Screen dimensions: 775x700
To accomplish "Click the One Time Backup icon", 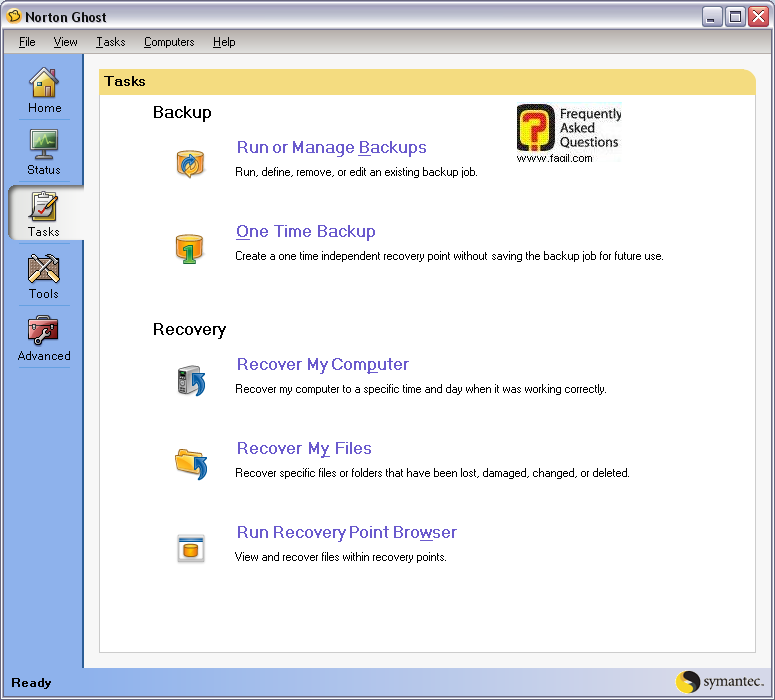I will pyautogui.click(x=190, y=248).
